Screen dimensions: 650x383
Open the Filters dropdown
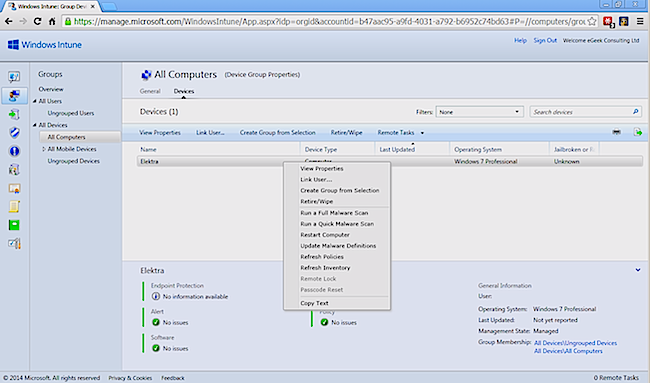click(x=479, y=112)
